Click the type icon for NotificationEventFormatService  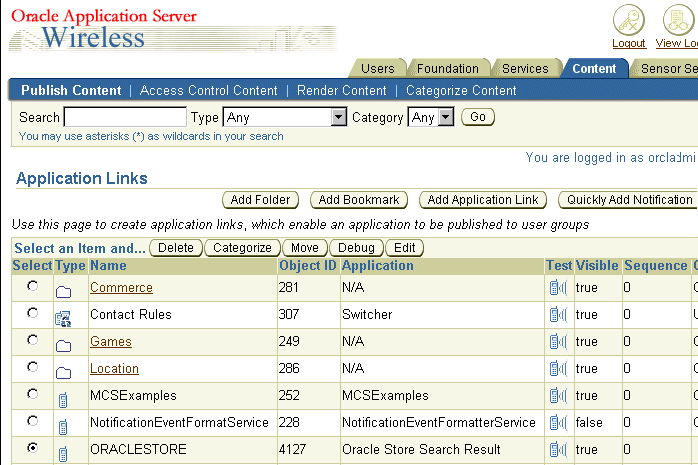[x=63, y=427]
